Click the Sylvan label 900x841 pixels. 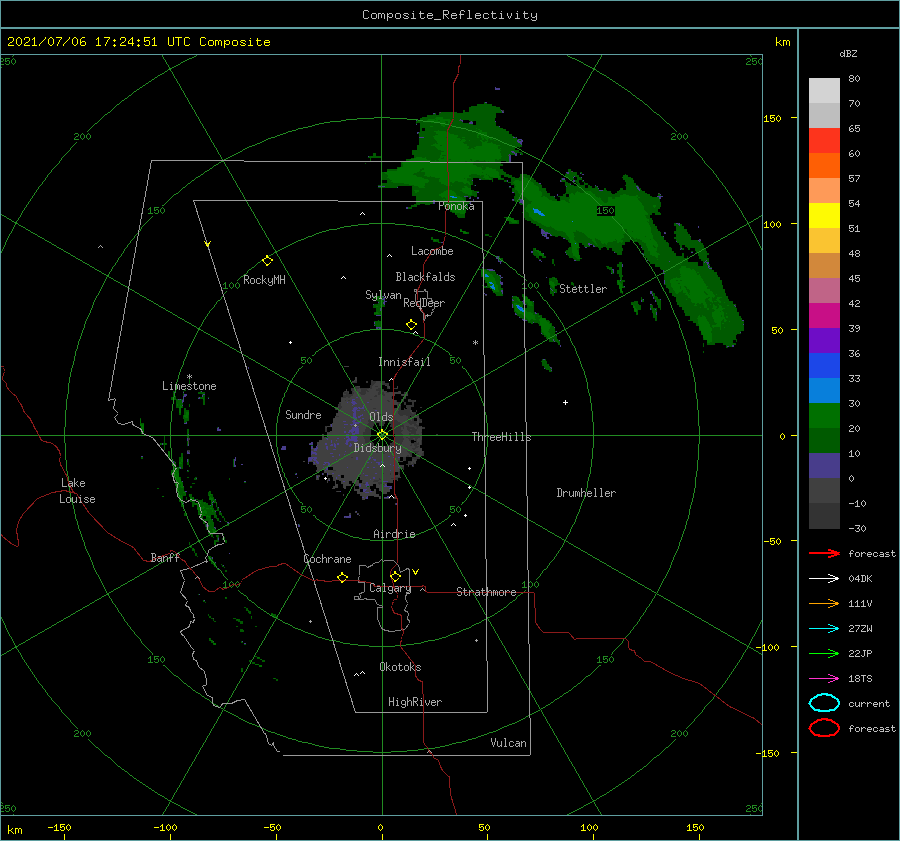pyautogui.click(x=383, y=295)
